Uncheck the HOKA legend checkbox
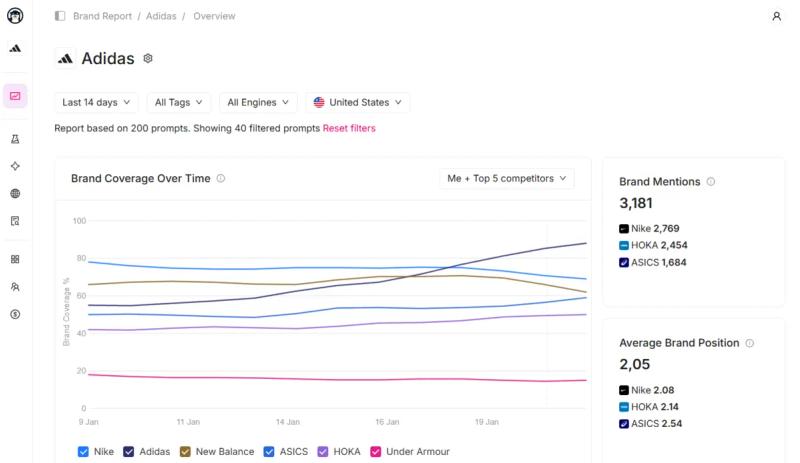 [323, 452]
